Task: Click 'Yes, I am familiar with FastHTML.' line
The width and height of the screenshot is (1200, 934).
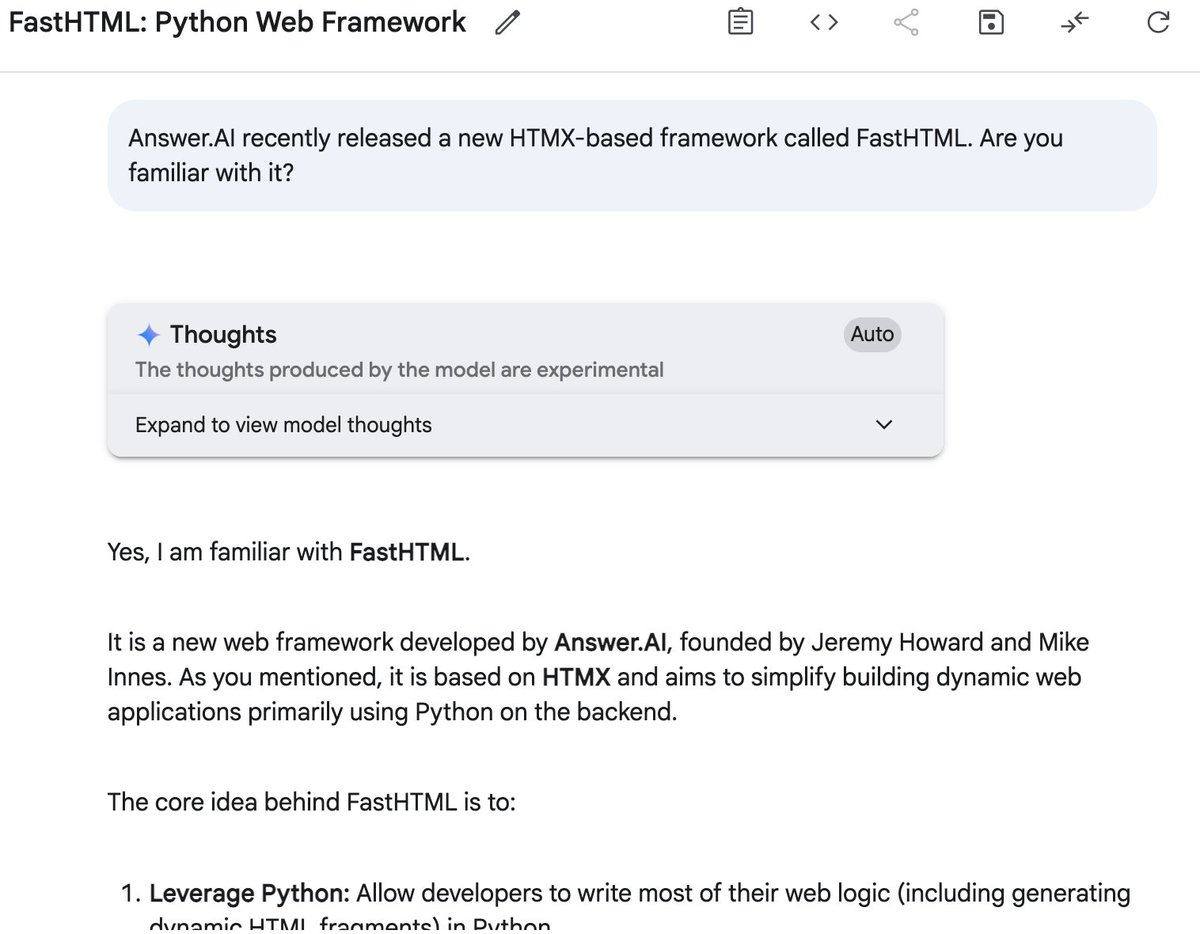Action: coord(289,552)
